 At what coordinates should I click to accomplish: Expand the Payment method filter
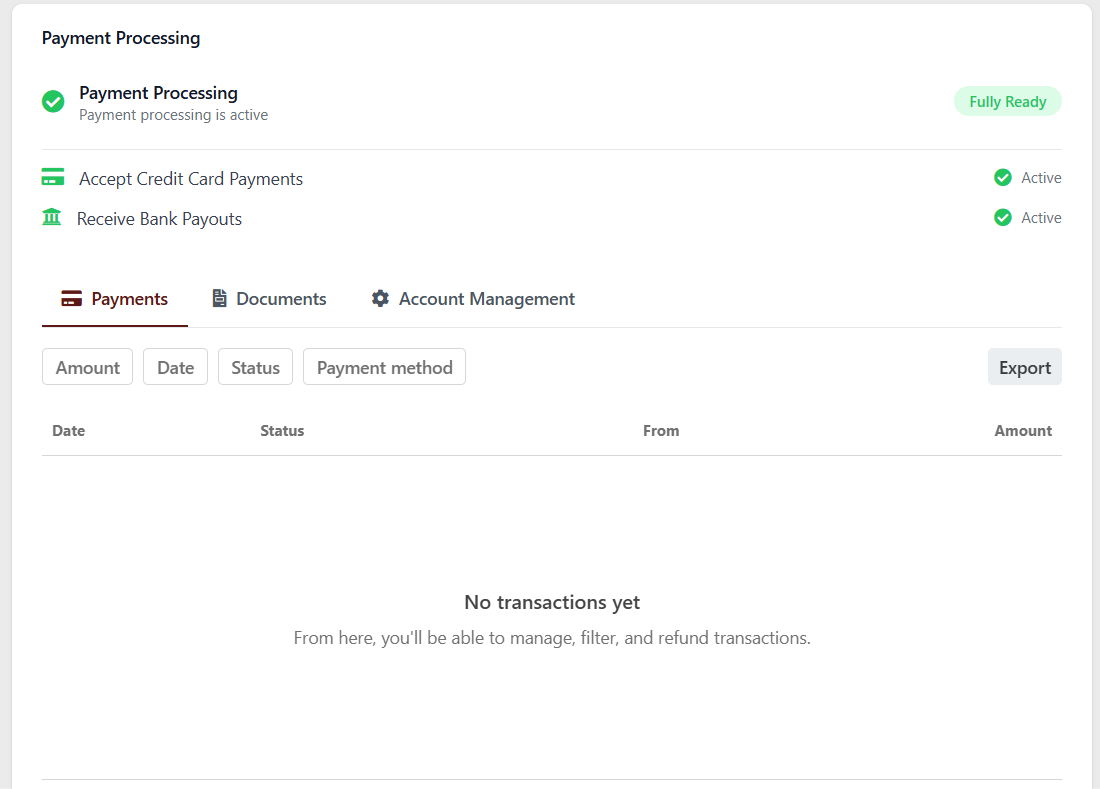click(x=384, y=367)
